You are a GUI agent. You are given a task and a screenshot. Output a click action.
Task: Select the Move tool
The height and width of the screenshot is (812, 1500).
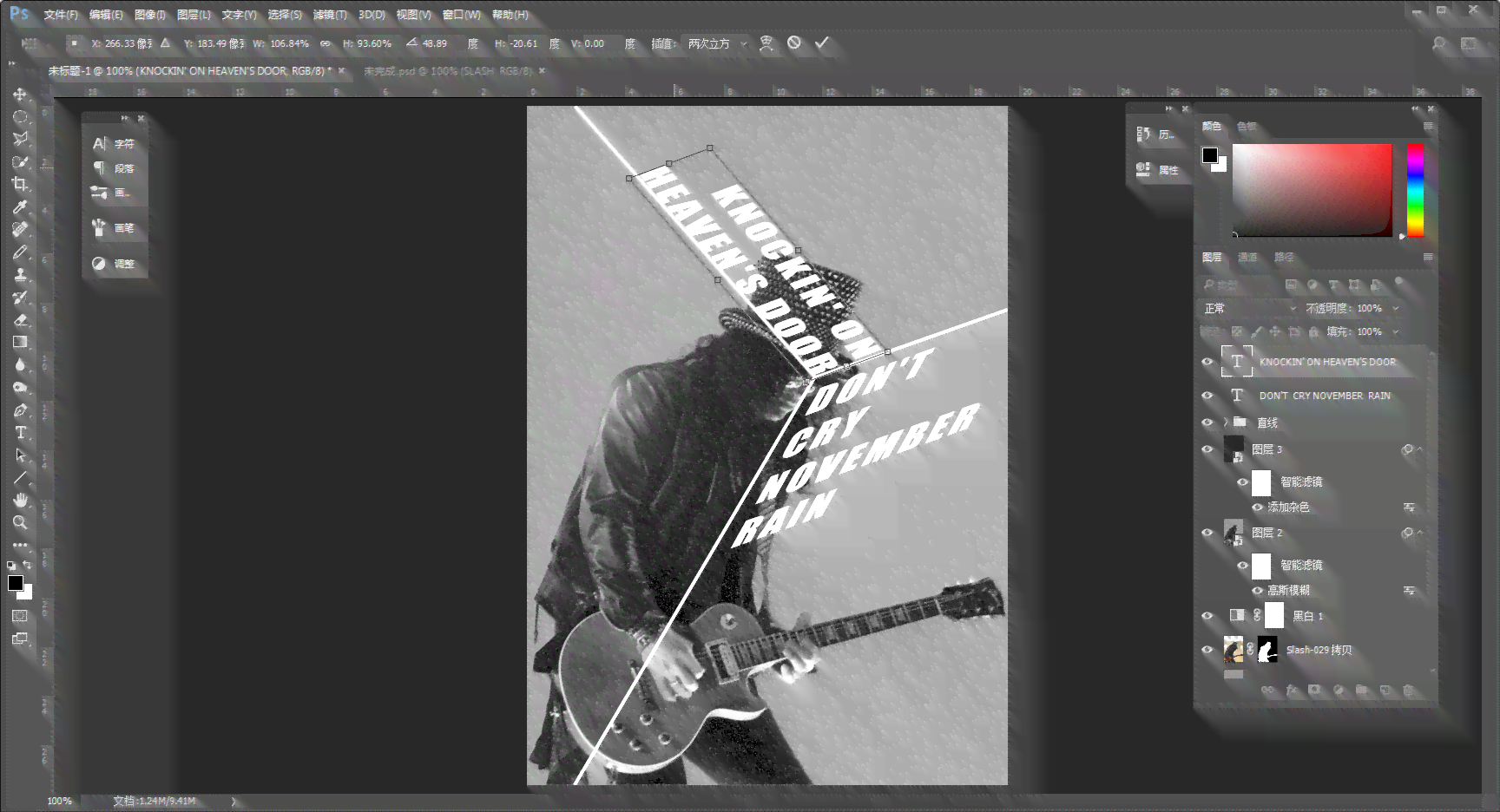[x=20, y=95]
